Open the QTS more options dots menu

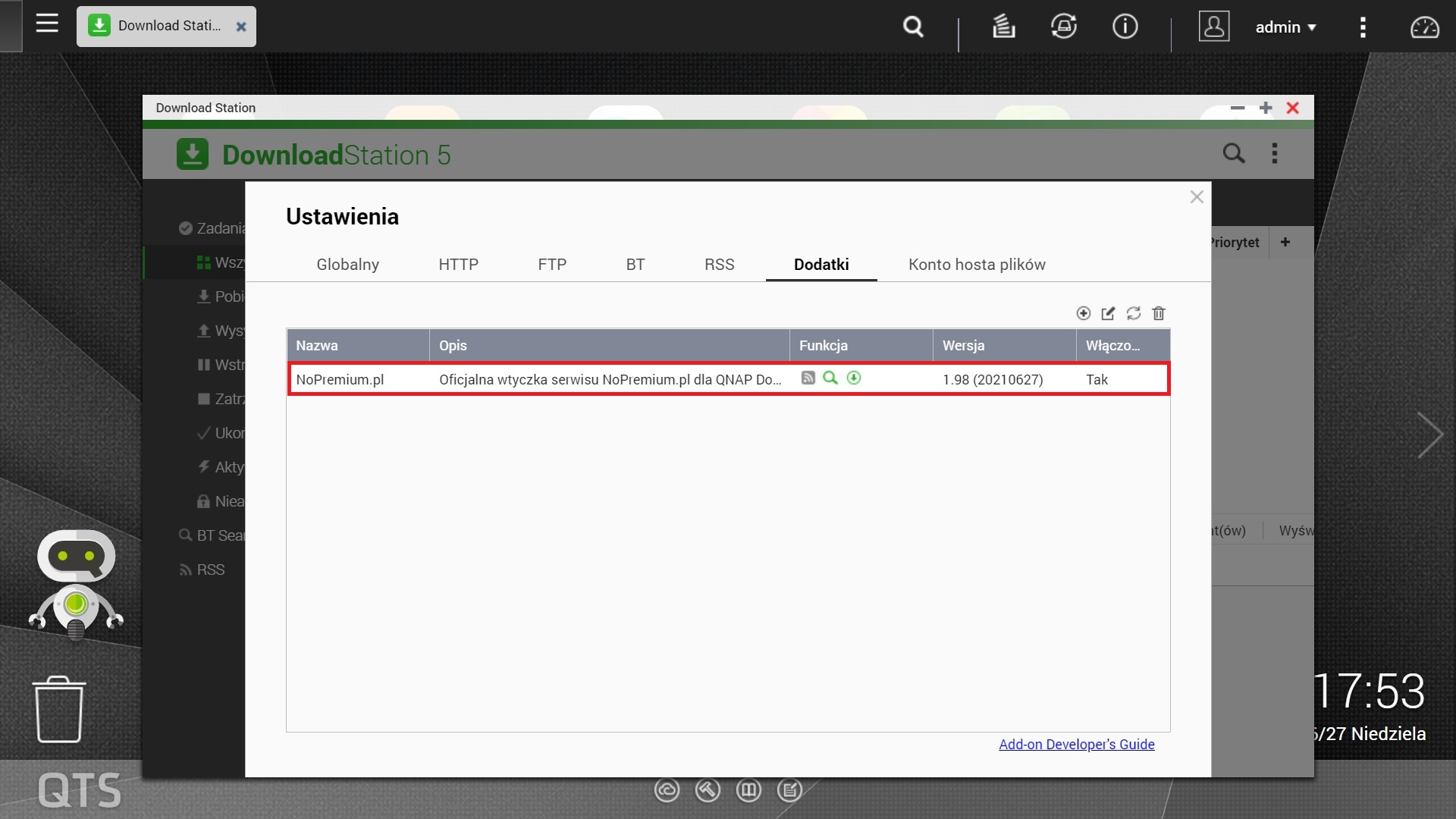[1363, 27]
